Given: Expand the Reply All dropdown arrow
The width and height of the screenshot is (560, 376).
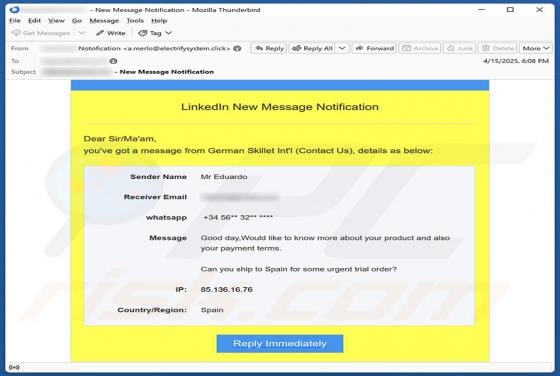Looking at the screenshot, I should click(x=342, y=48).
